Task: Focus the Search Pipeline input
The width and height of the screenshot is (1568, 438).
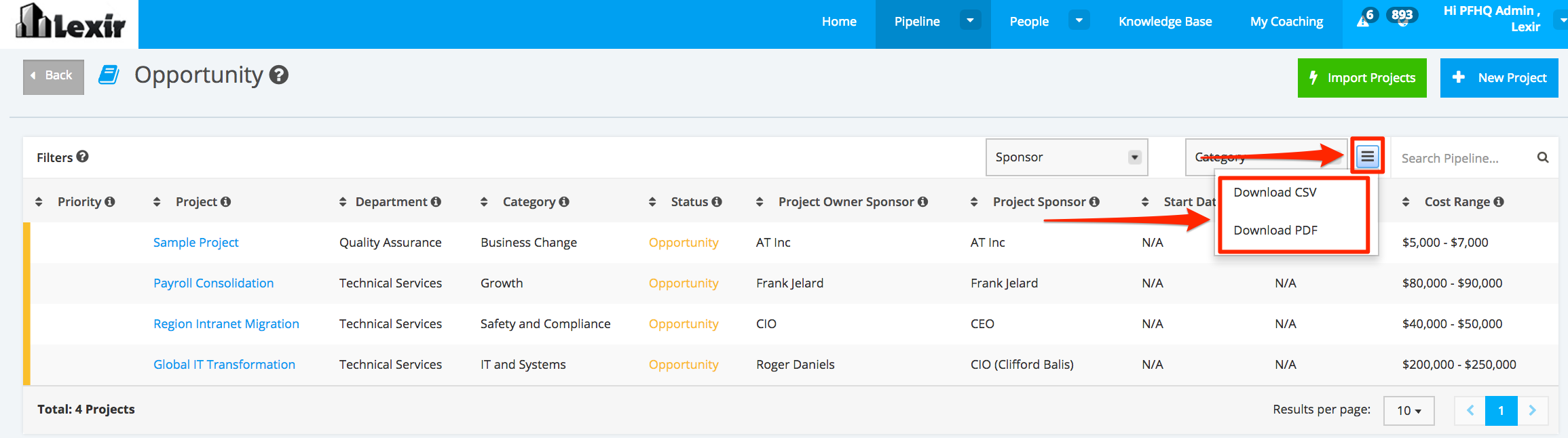Action: tap(1463, 158)
